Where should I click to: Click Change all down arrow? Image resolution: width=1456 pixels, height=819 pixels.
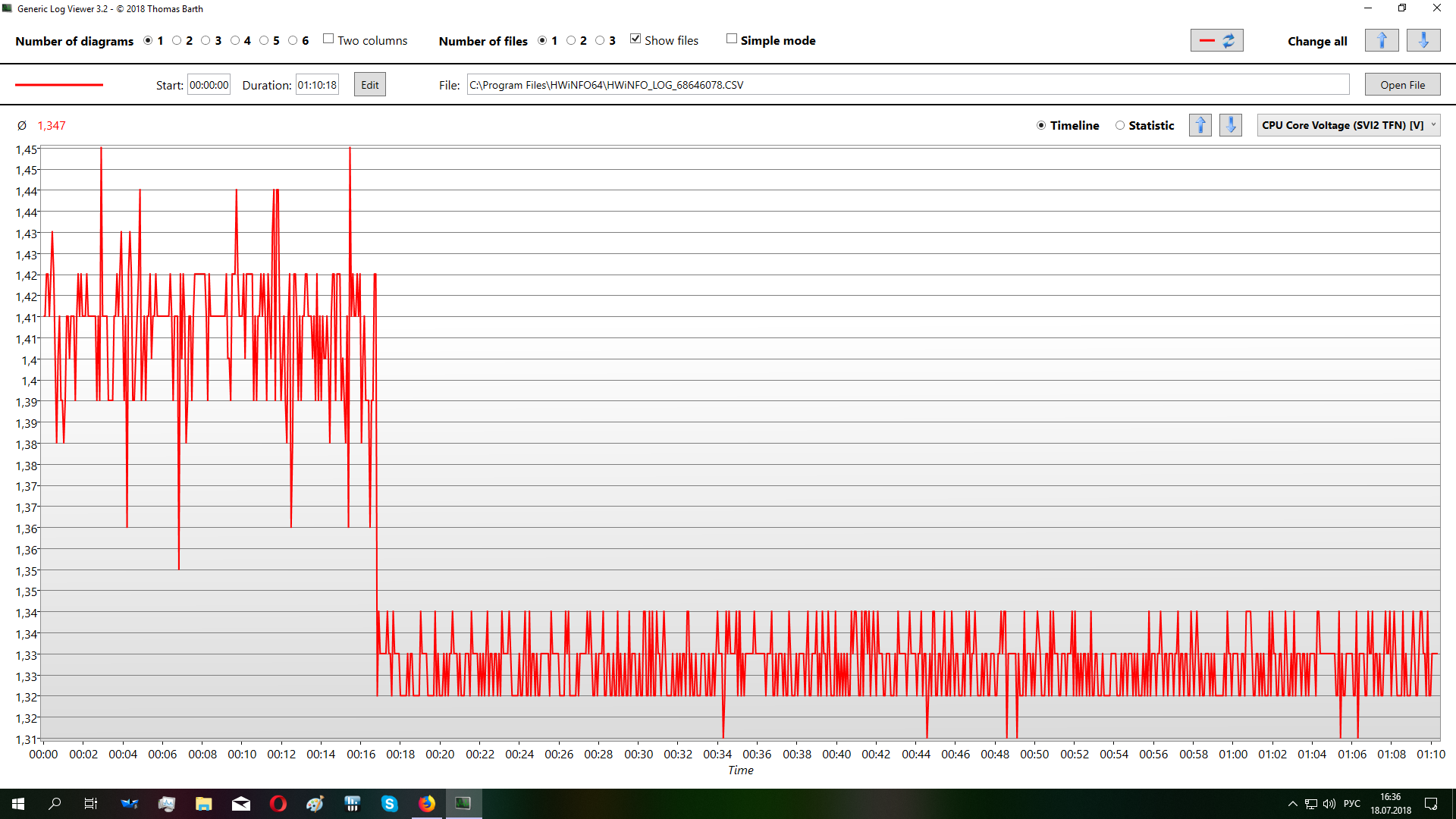point(1423,41)
